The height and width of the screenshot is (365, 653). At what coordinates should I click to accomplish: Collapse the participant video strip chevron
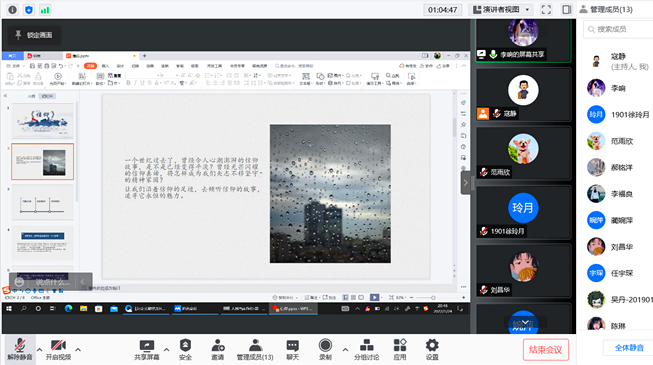466,182
